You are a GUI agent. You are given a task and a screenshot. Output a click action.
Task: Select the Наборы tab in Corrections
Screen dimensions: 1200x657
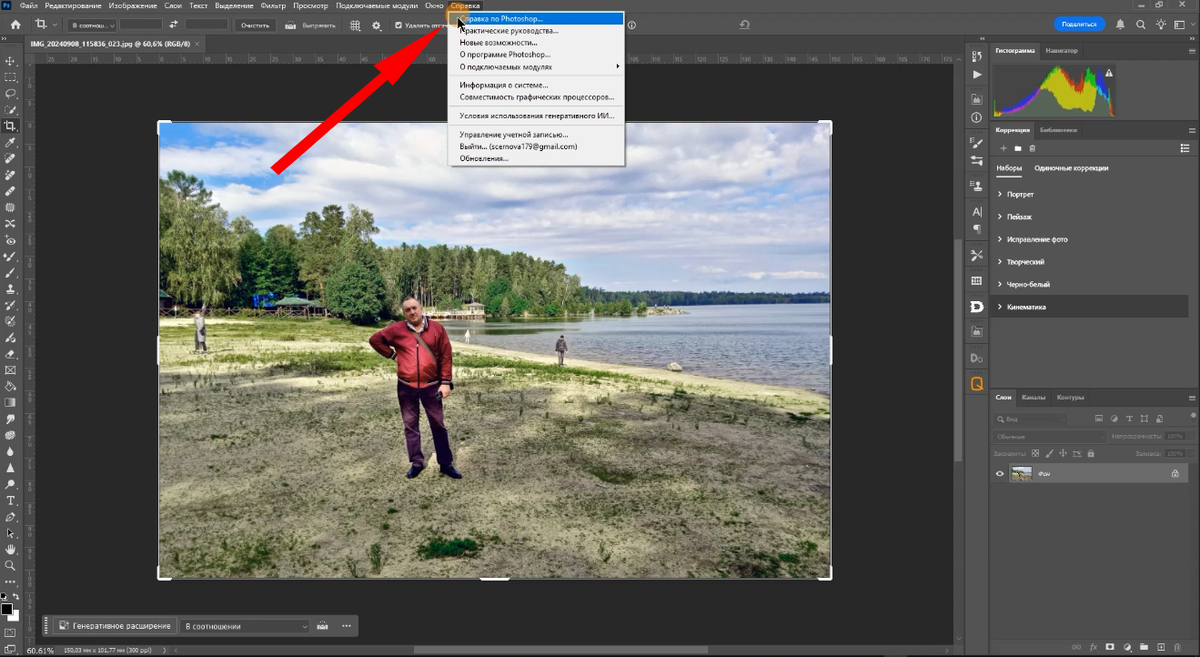click(x=1009, y=168)
